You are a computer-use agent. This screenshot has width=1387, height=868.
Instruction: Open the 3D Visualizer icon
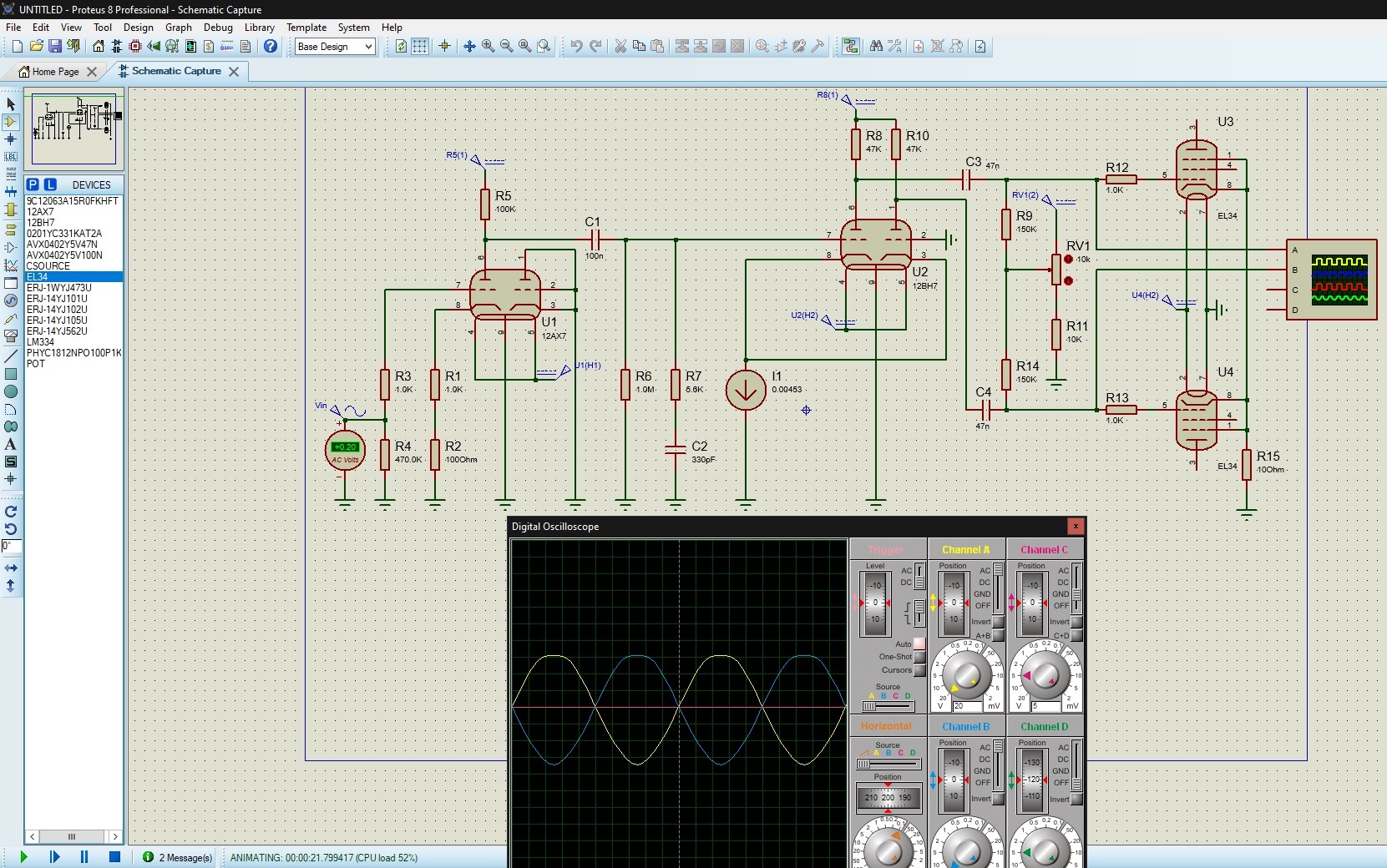(x=154, y=47)
